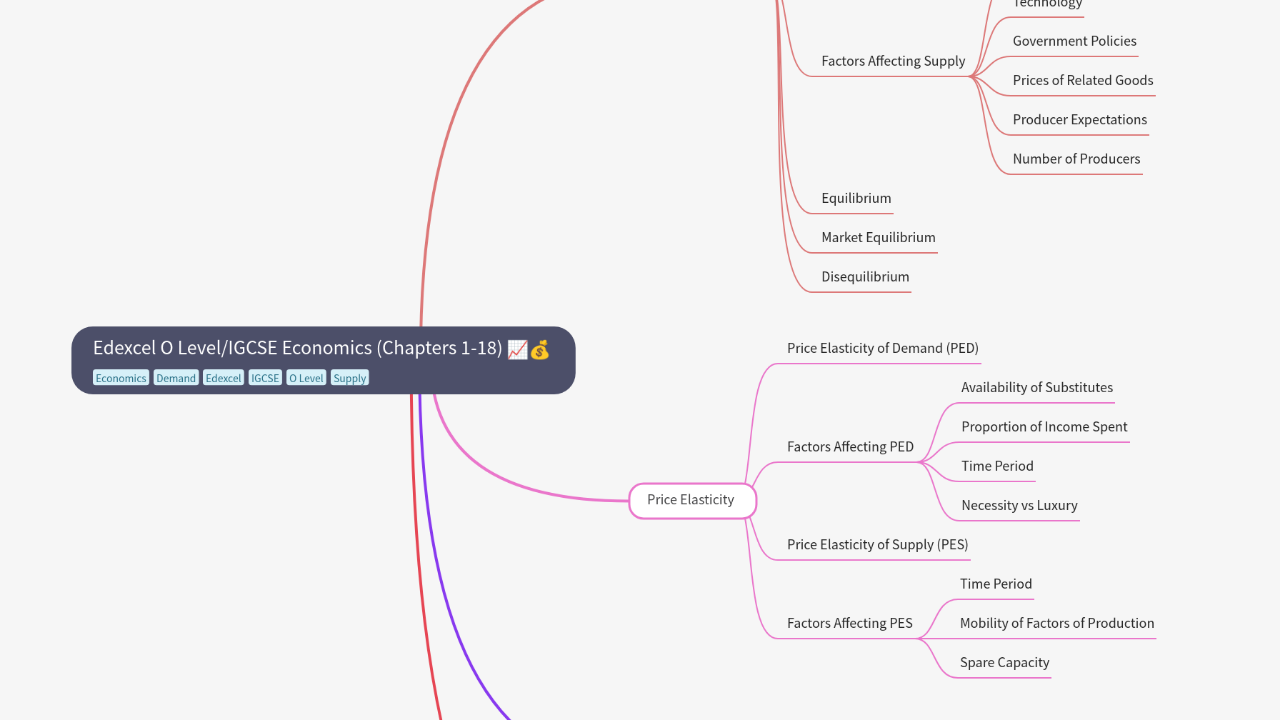
Task: Select Factors Affecting PED node
Action: coord(850,447)
